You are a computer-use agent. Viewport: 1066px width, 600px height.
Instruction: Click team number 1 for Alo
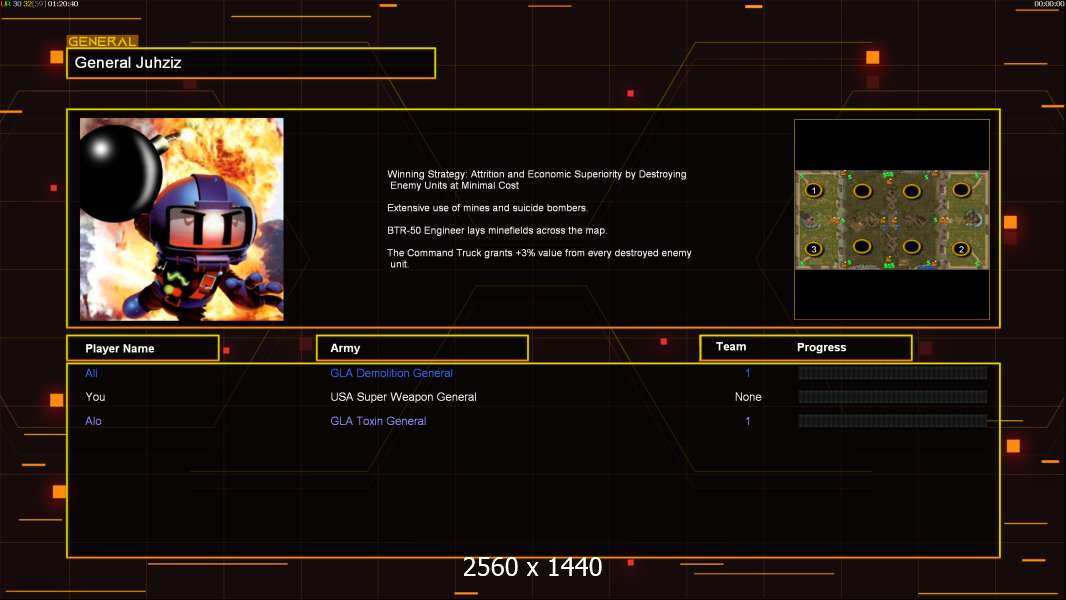pyautogui.click(x=748, y=421)
